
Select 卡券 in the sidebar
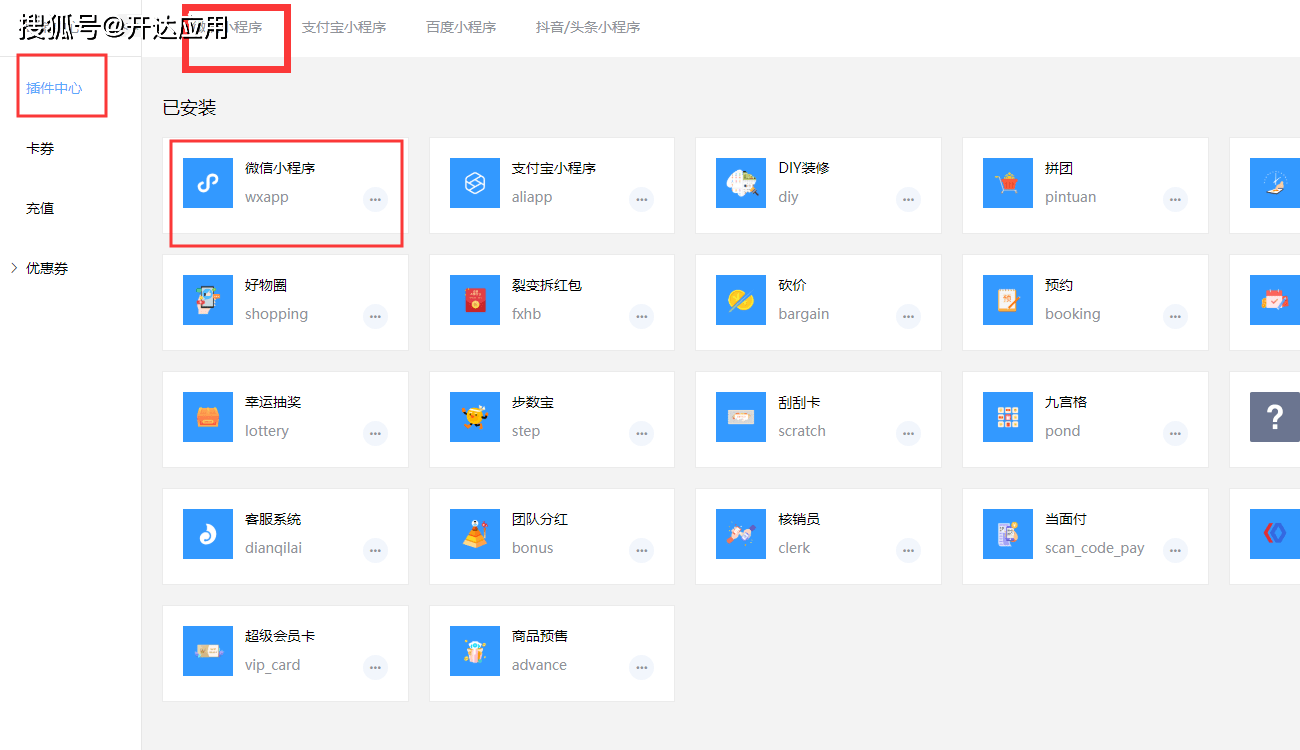40,148
